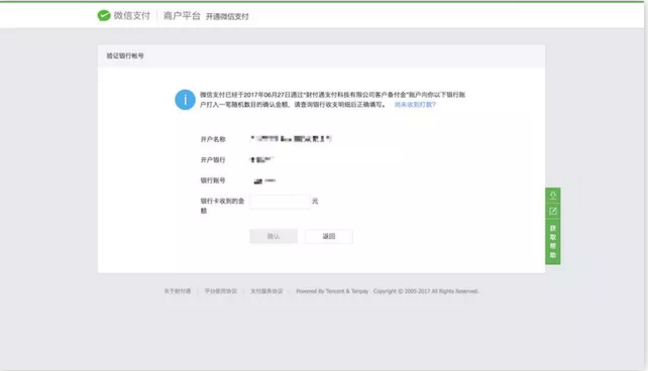Open the 支付服务协议 footer link
648x371 pixels.
click(x=267, y=291)
